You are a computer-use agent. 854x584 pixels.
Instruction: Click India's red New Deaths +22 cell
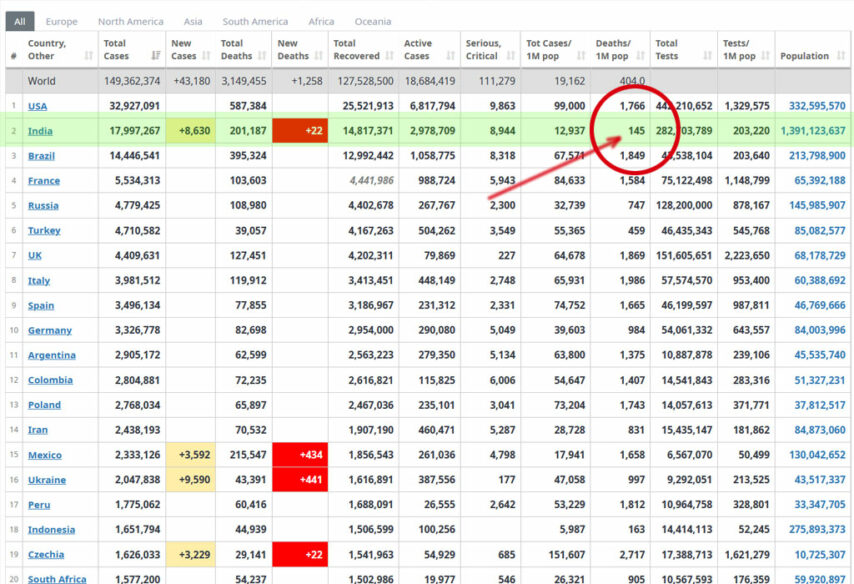[300, 131]
